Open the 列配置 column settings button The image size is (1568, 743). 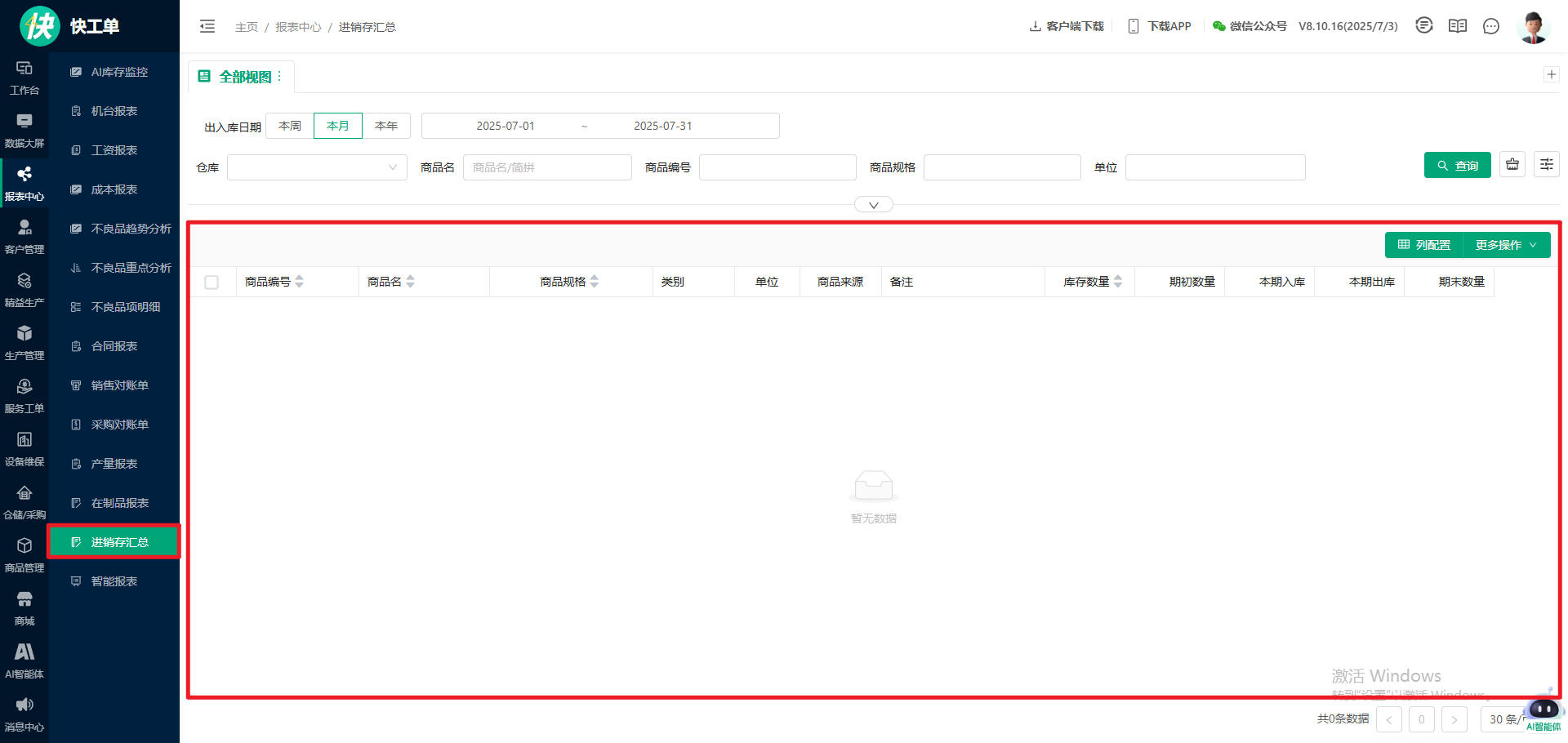pyautogui.click(x=1424, y=245)
